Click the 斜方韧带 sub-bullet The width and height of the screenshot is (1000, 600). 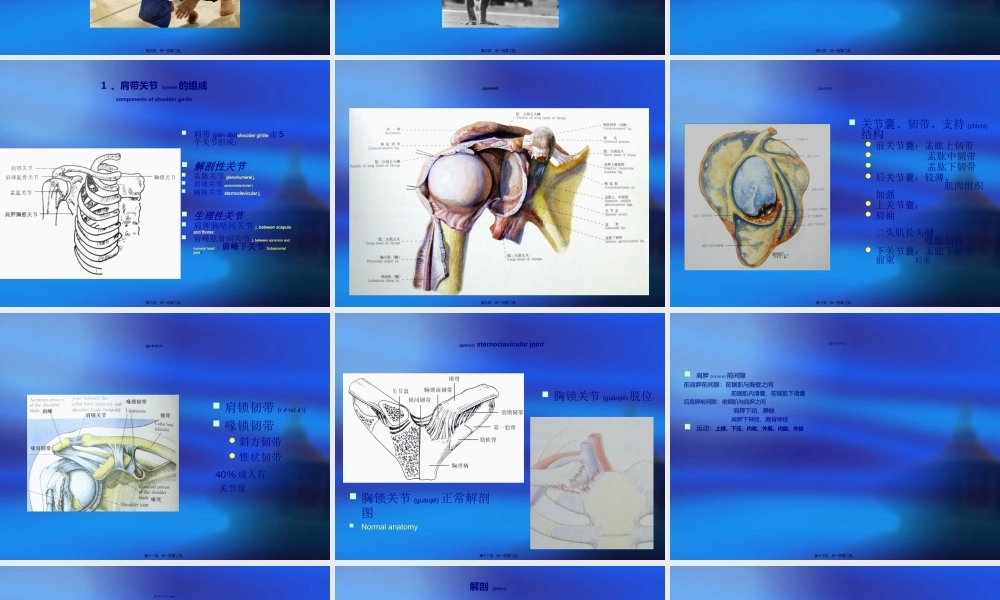260,441
